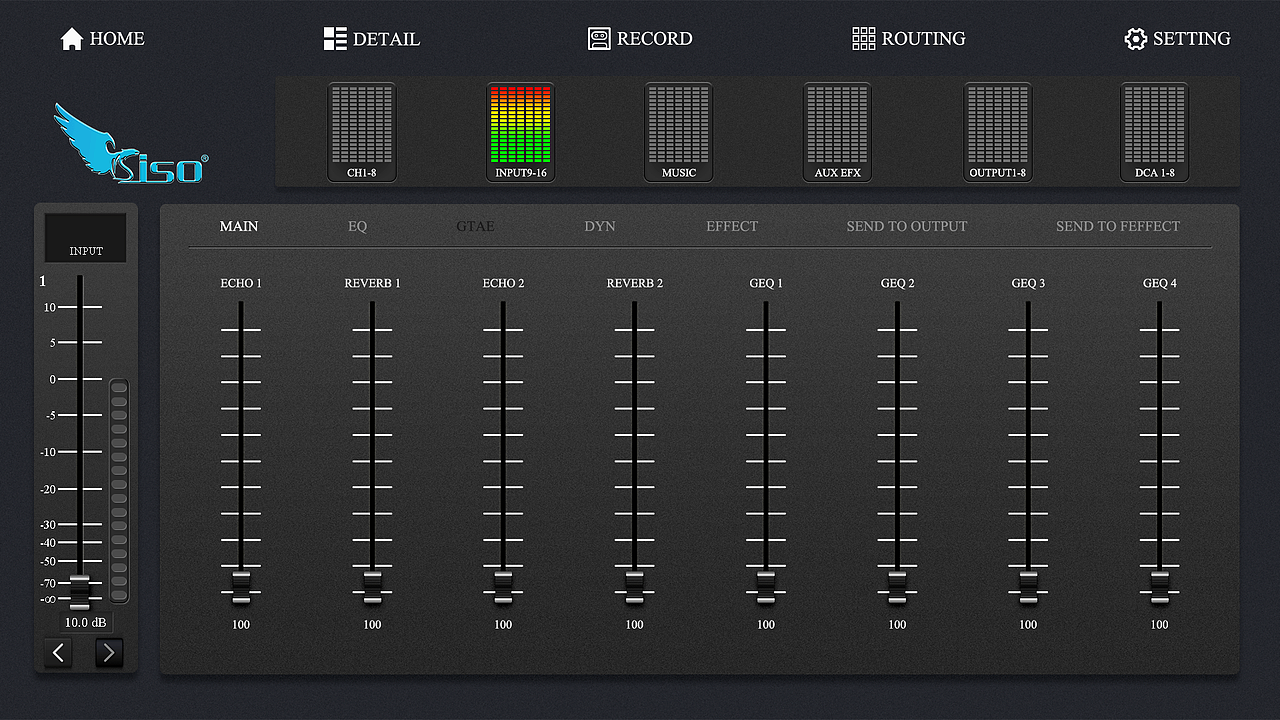Open the Routing grid icon
Screen dimensions: 1280x720
click(x=863, y=39)
